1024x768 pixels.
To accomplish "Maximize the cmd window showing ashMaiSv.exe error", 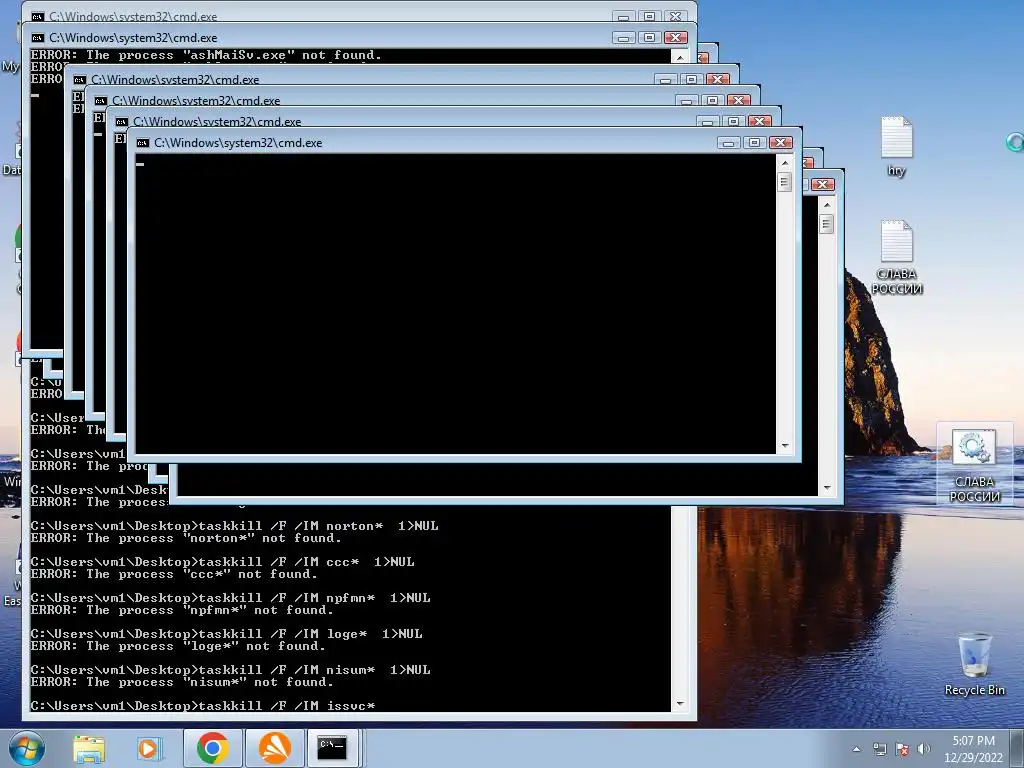I will click(650, 37).
